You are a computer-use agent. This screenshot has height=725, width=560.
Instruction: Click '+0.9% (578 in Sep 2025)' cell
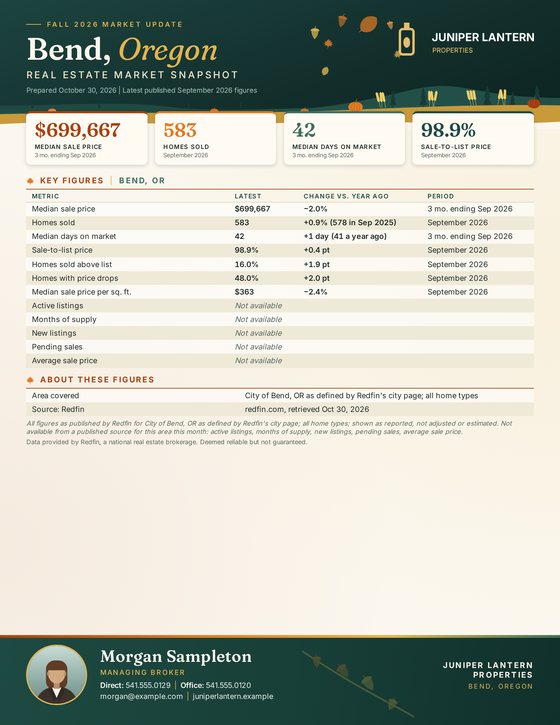[x=350, y=222]
